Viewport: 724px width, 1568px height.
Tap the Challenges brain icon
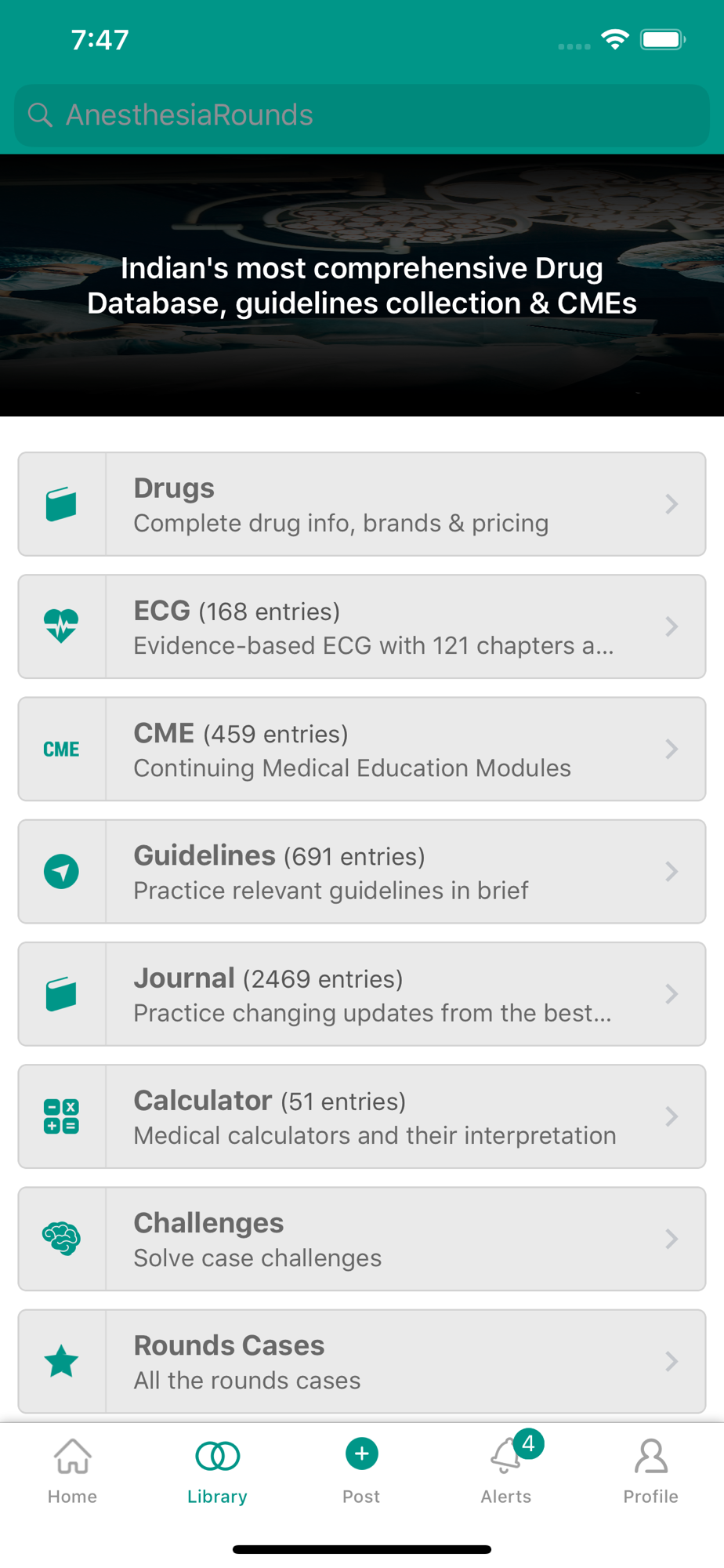point(61,1239)
